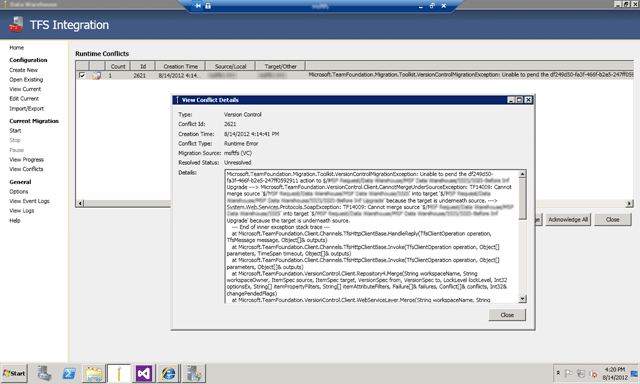Start the current migration

coord(15,131)
